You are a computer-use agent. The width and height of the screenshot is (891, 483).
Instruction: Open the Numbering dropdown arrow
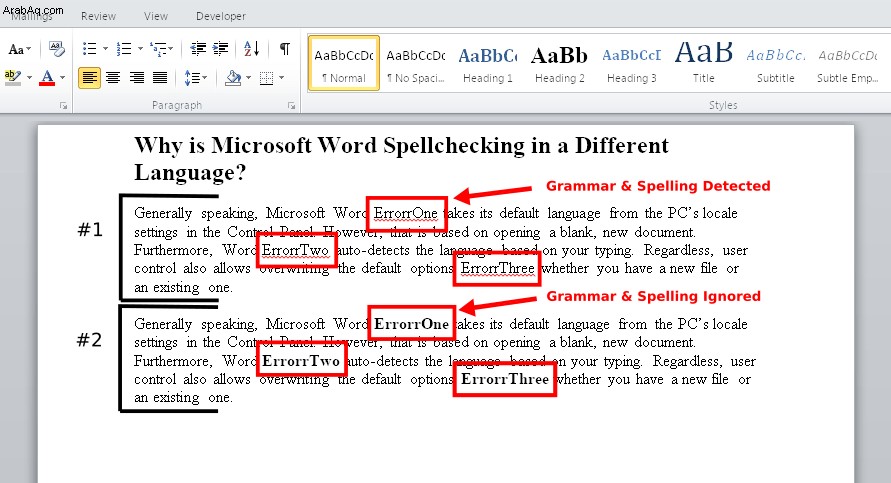(x=140, y=49)
